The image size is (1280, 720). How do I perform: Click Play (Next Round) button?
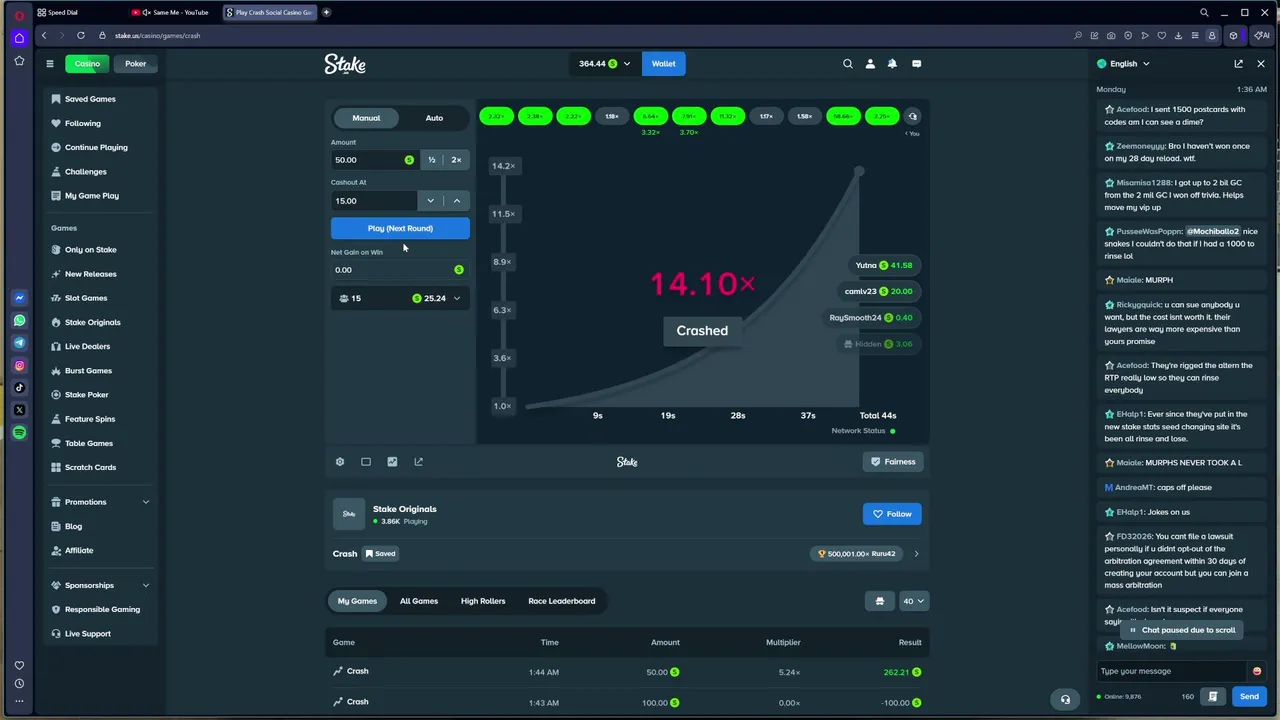coord(400,229)
